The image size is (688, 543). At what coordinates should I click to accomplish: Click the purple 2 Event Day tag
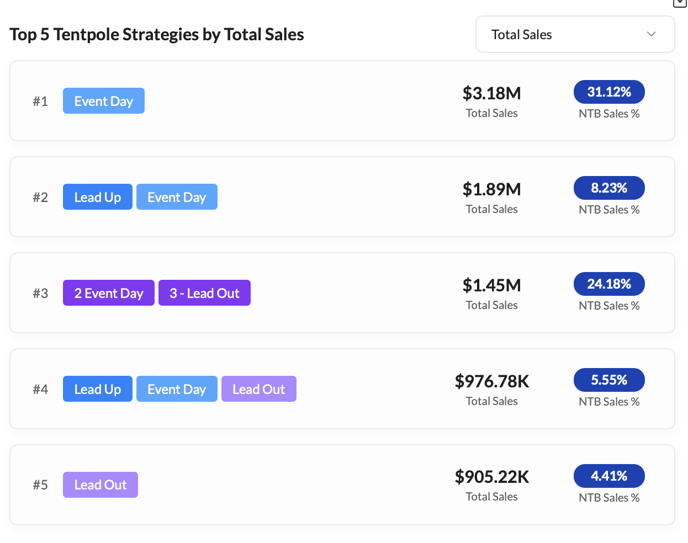108,293
